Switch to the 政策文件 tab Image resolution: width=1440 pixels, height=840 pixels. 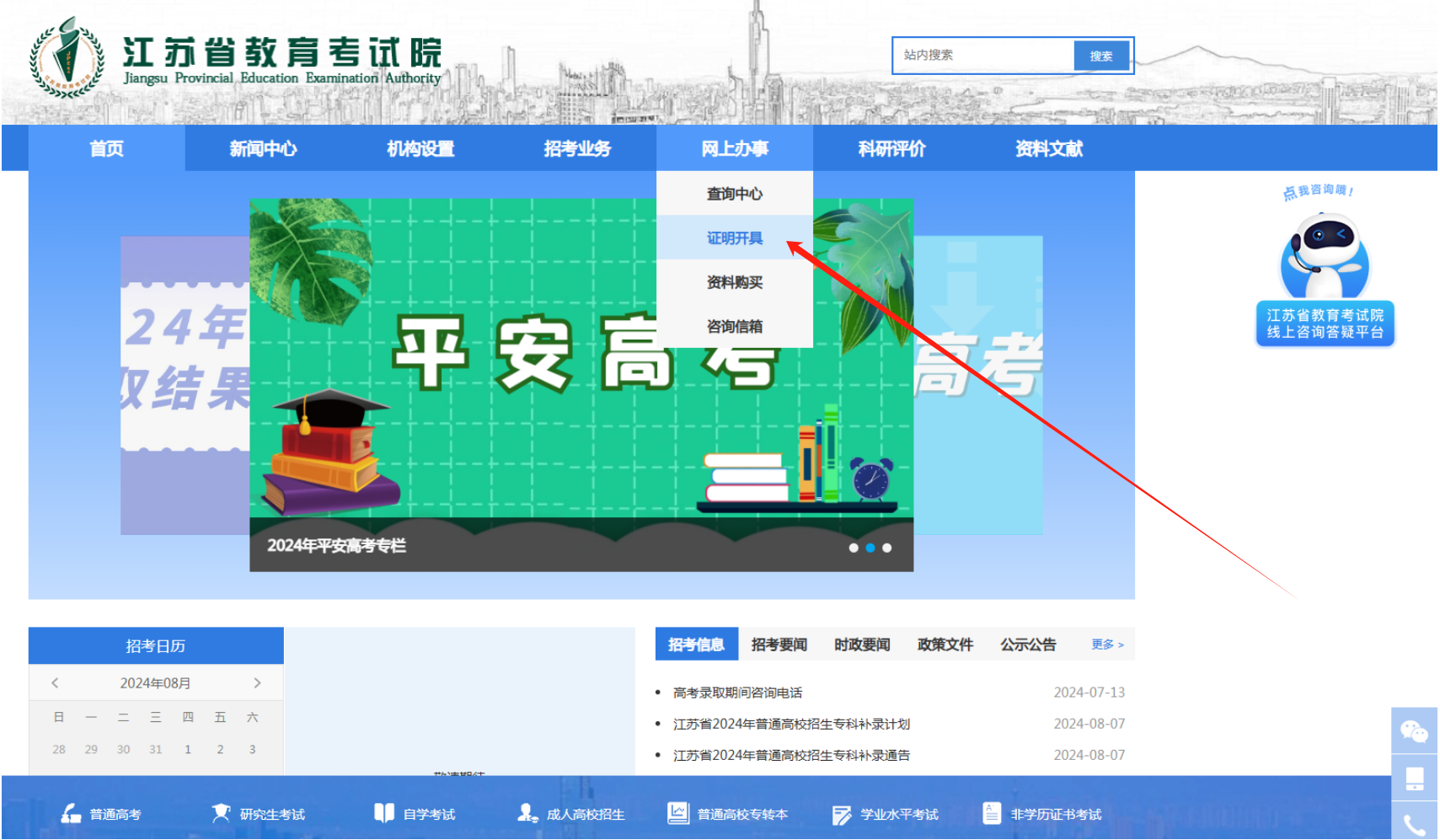[x=945, y=645]
